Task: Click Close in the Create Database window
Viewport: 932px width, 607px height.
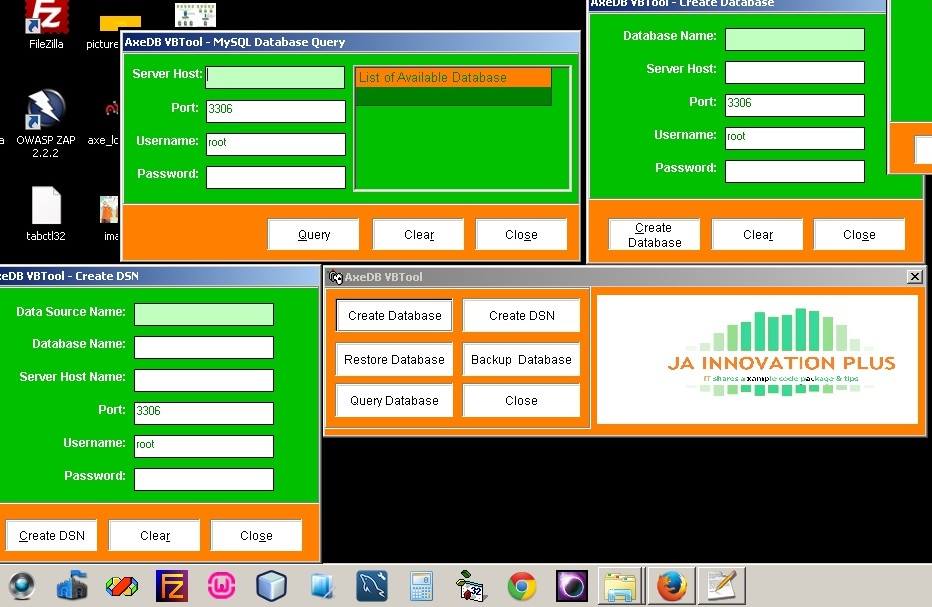Action: coord(859,234)
